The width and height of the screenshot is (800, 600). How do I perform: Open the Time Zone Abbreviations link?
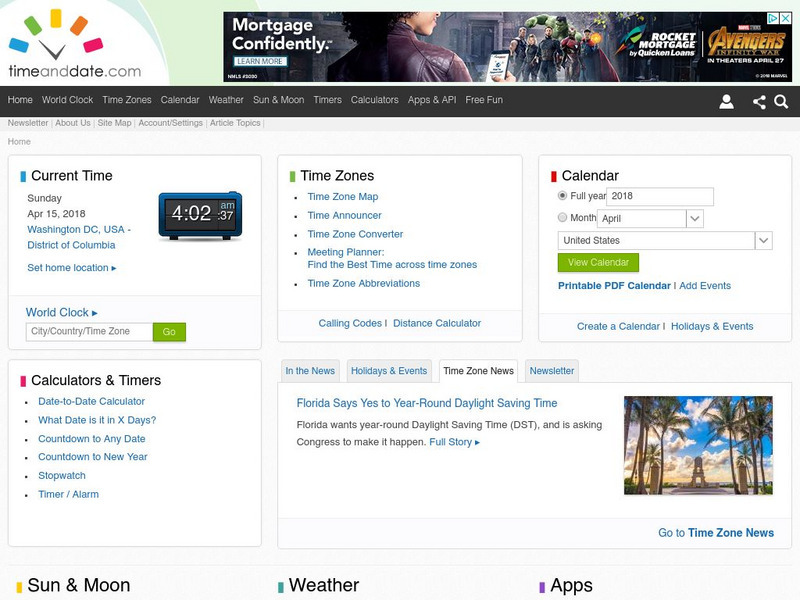coord(364,283)
